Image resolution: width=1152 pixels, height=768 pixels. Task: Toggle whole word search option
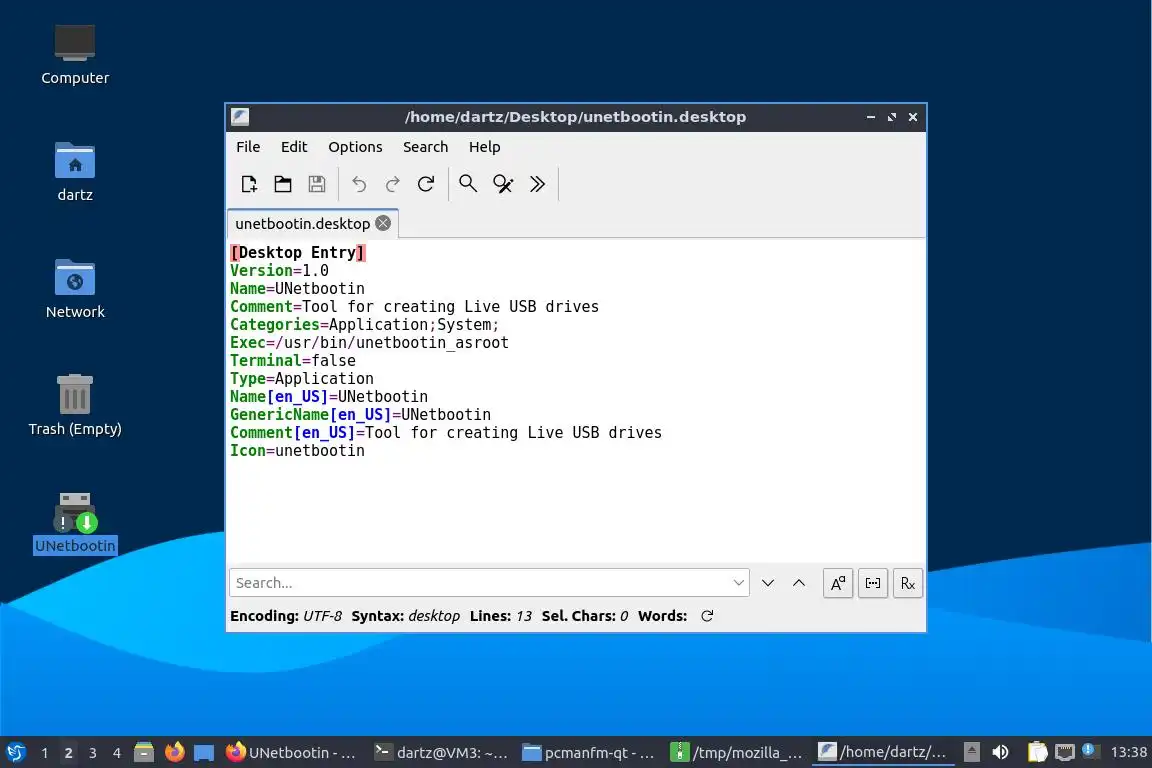873,583
